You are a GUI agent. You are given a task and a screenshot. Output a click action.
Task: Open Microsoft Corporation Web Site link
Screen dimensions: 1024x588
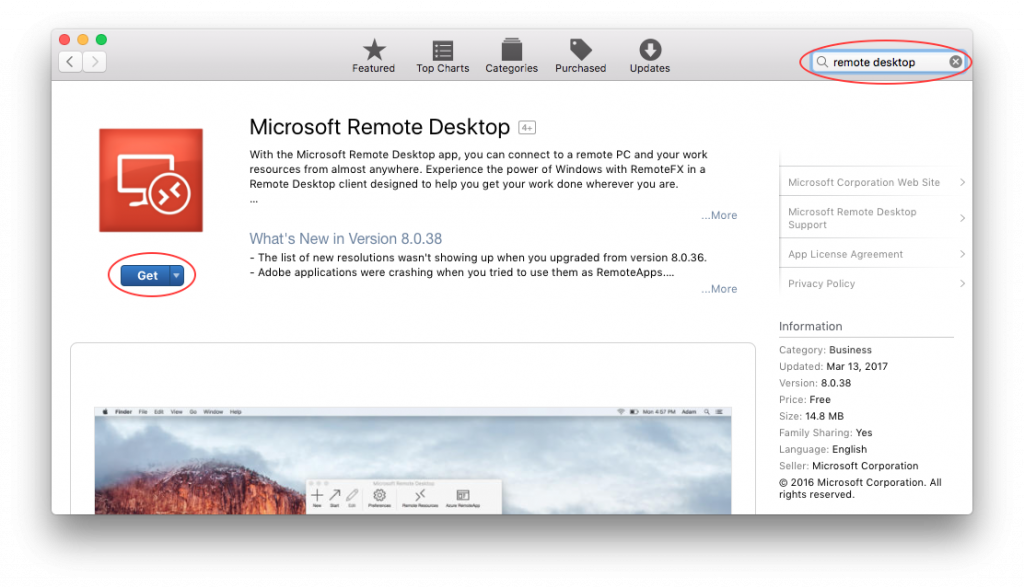click(x=872, y=182)
